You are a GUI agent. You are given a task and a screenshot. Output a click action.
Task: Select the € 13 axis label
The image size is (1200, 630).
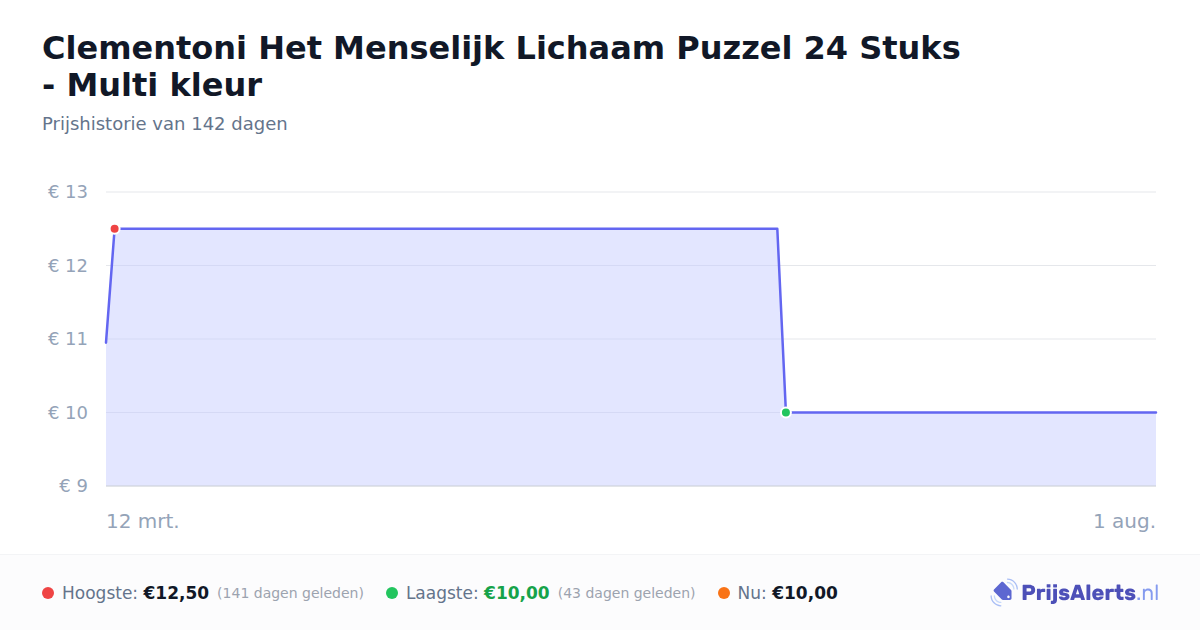[x=68, y=192]
